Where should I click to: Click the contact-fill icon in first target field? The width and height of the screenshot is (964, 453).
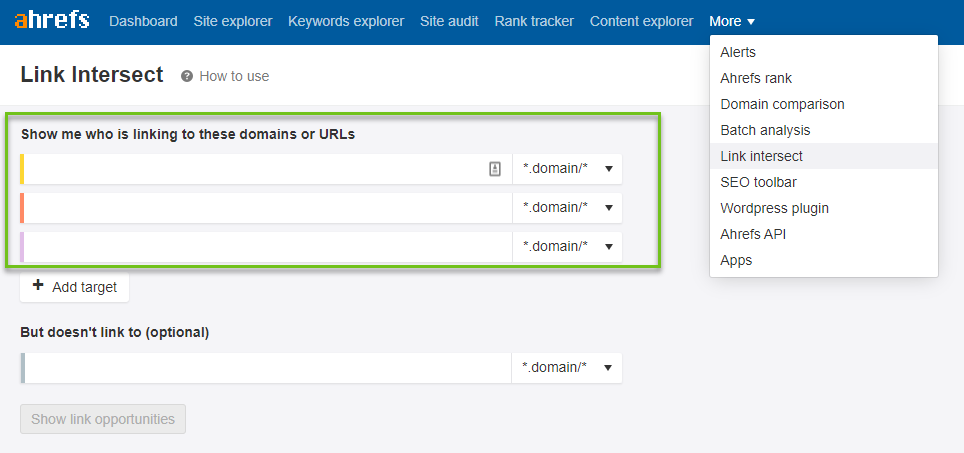click(x=495, y=169)
